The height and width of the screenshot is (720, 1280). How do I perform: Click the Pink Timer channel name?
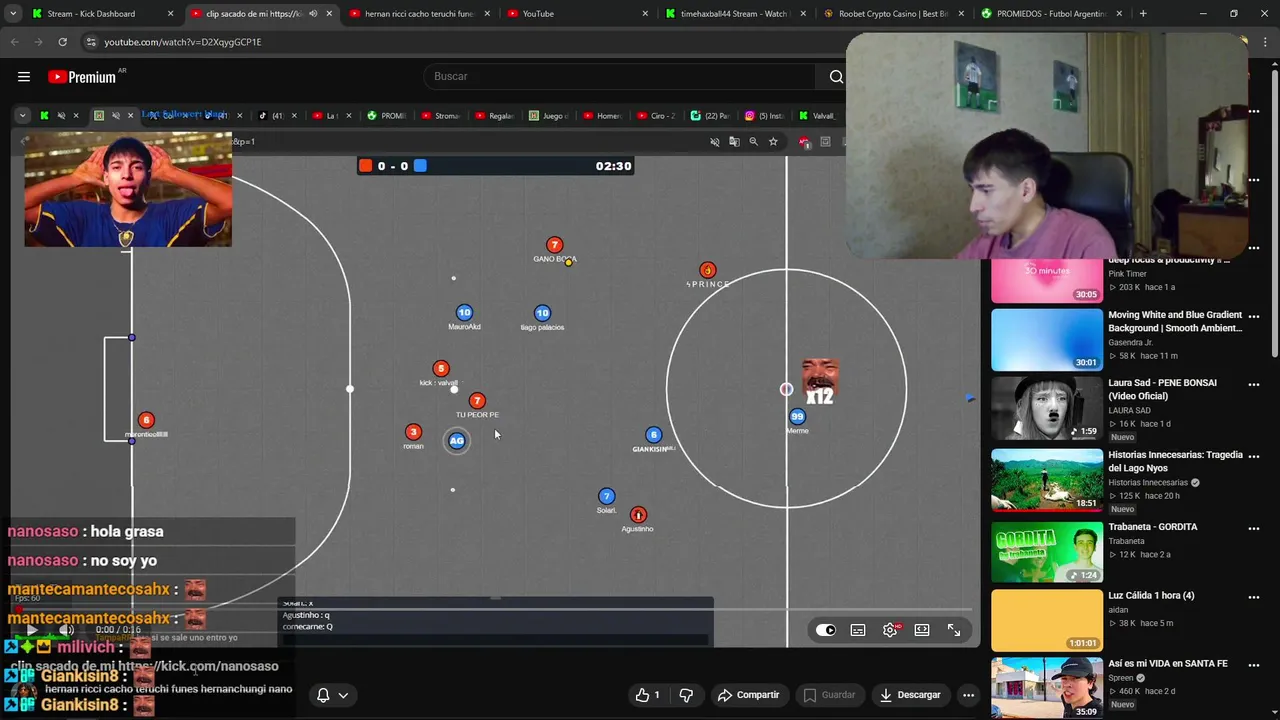[1127, 274]
